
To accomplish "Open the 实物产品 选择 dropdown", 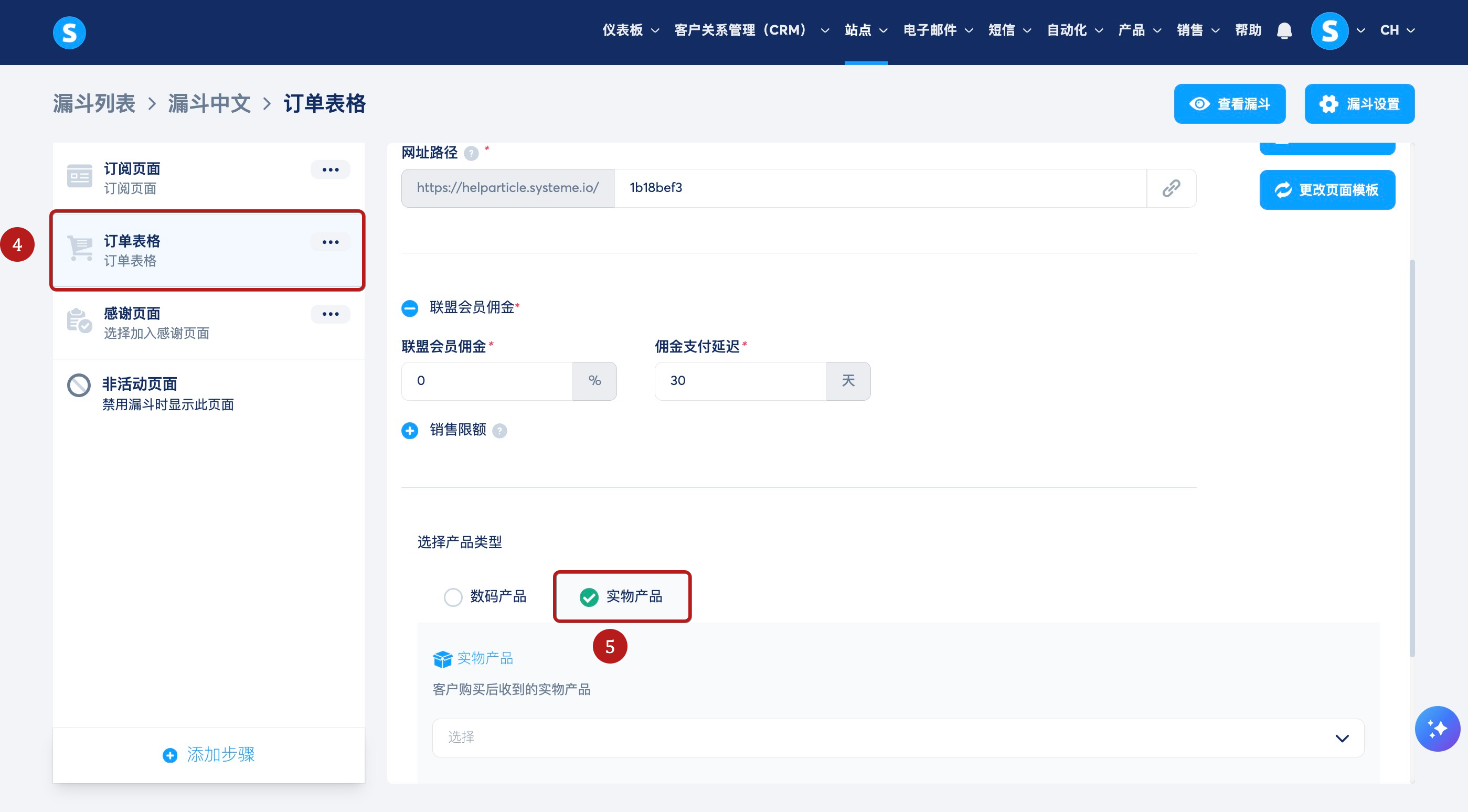I will pos(898,738).
